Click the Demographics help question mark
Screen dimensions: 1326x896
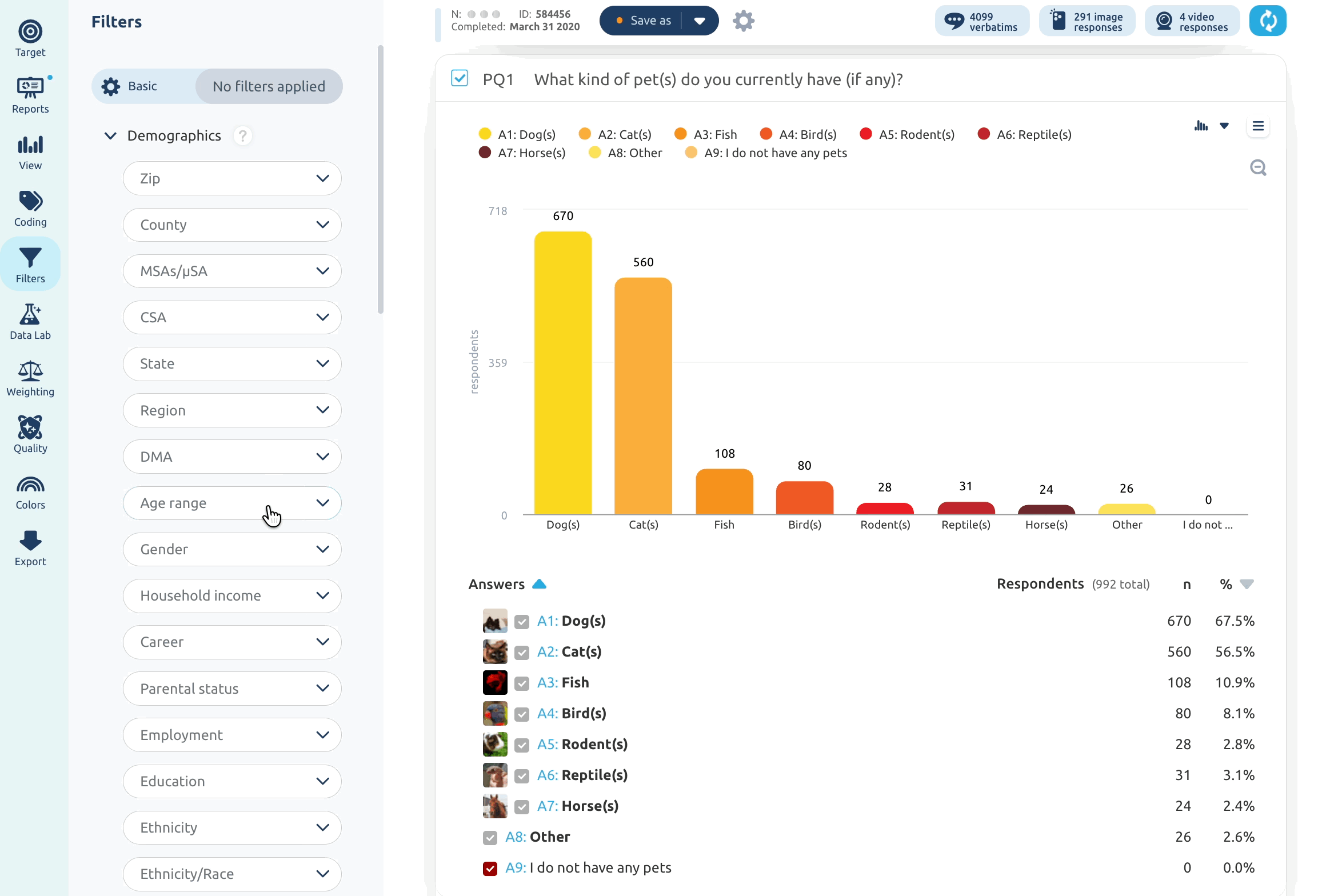[x=243, y=135]
